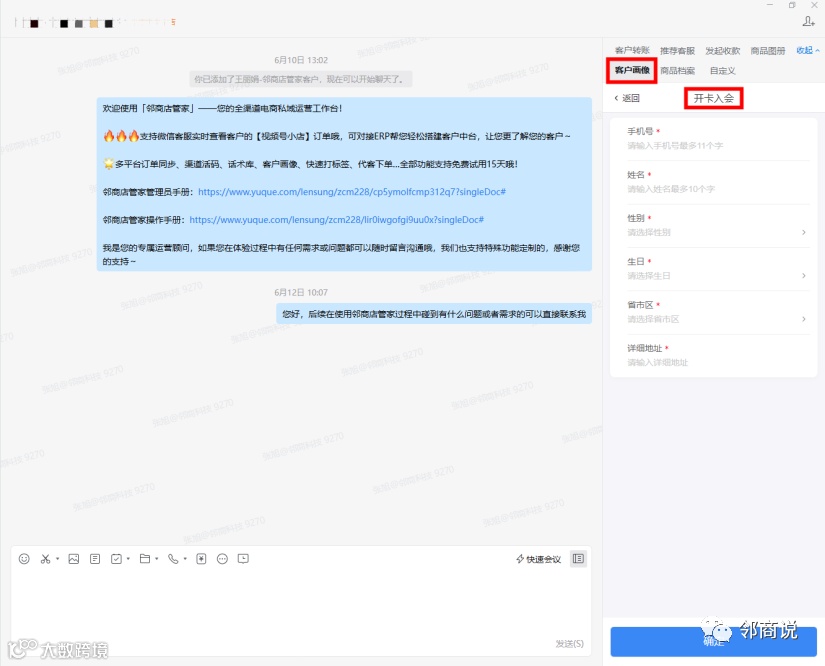Click the 发送(S) send button
This screenshot has height=666, width=825.
click(x=570, y=643)
